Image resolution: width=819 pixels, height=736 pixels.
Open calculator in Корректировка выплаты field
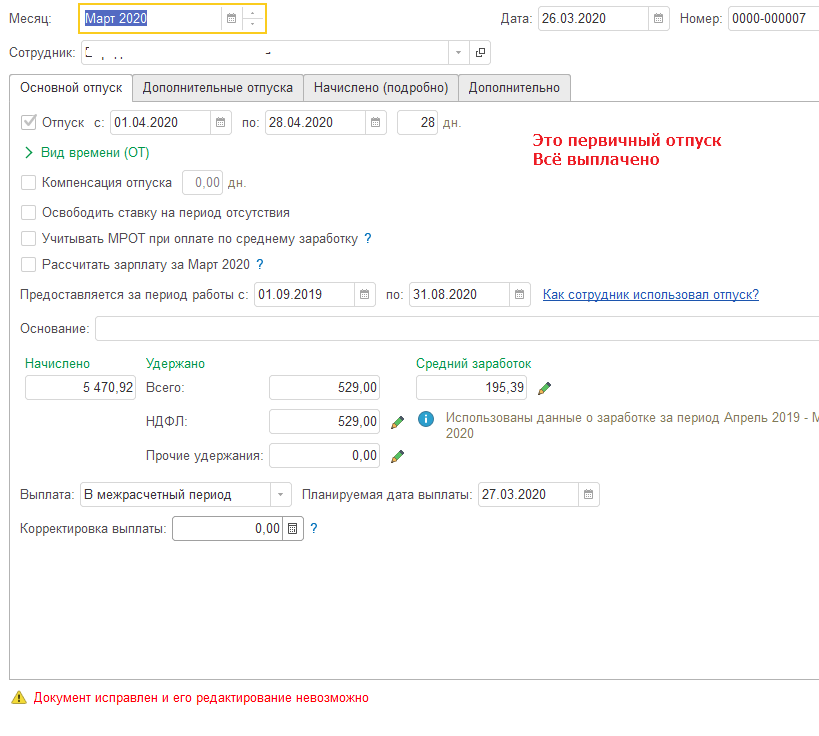click(x=292, y=528)
